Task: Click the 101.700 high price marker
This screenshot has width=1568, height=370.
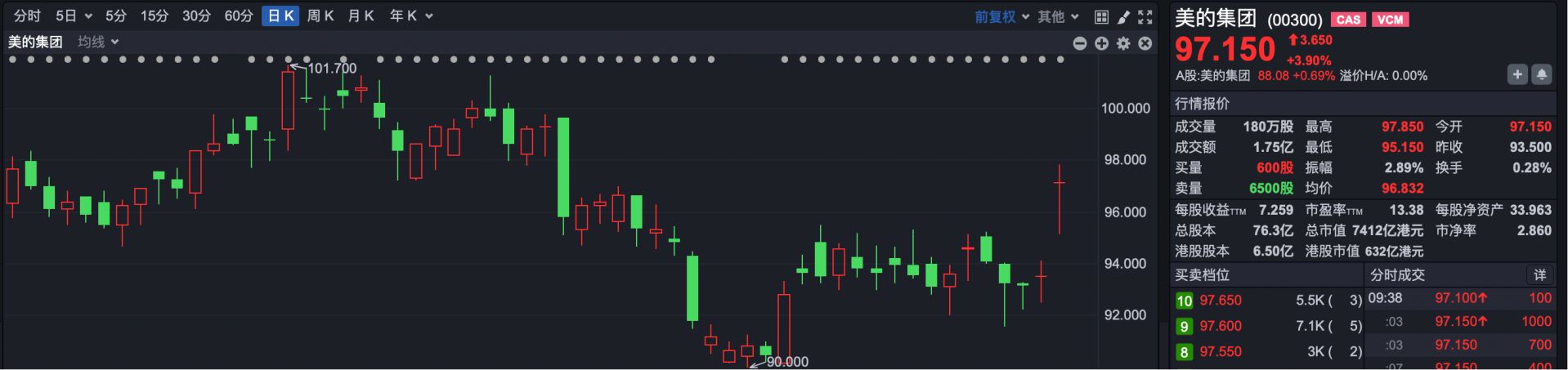Action: 332,68
